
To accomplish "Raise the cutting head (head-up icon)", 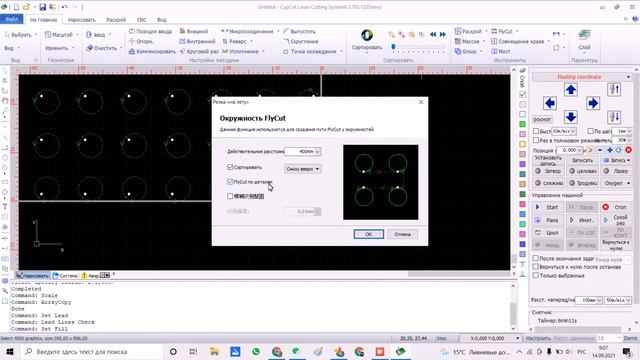I will tap(614, 89).
